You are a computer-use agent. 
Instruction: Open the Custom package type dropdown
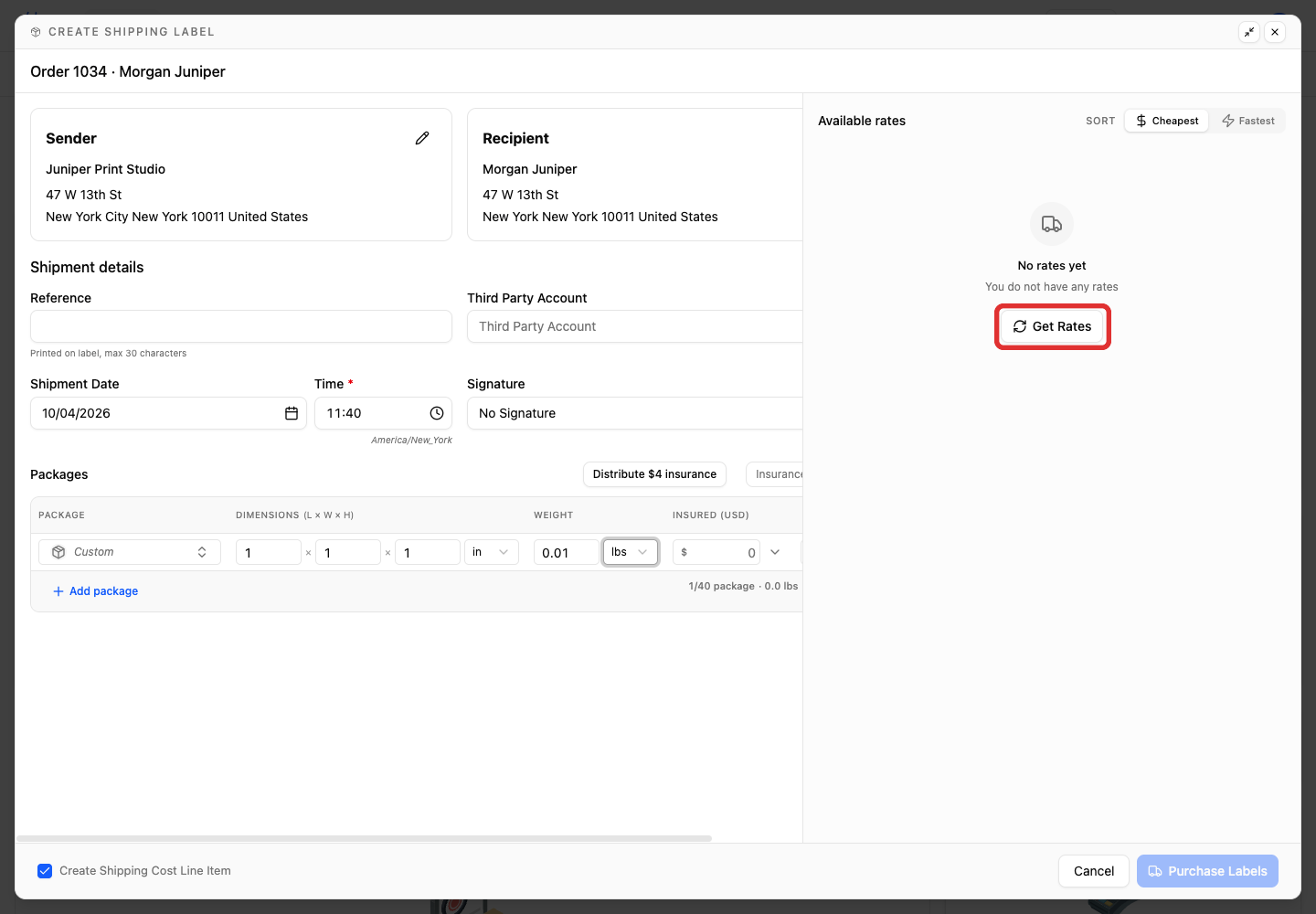[130, 552]
